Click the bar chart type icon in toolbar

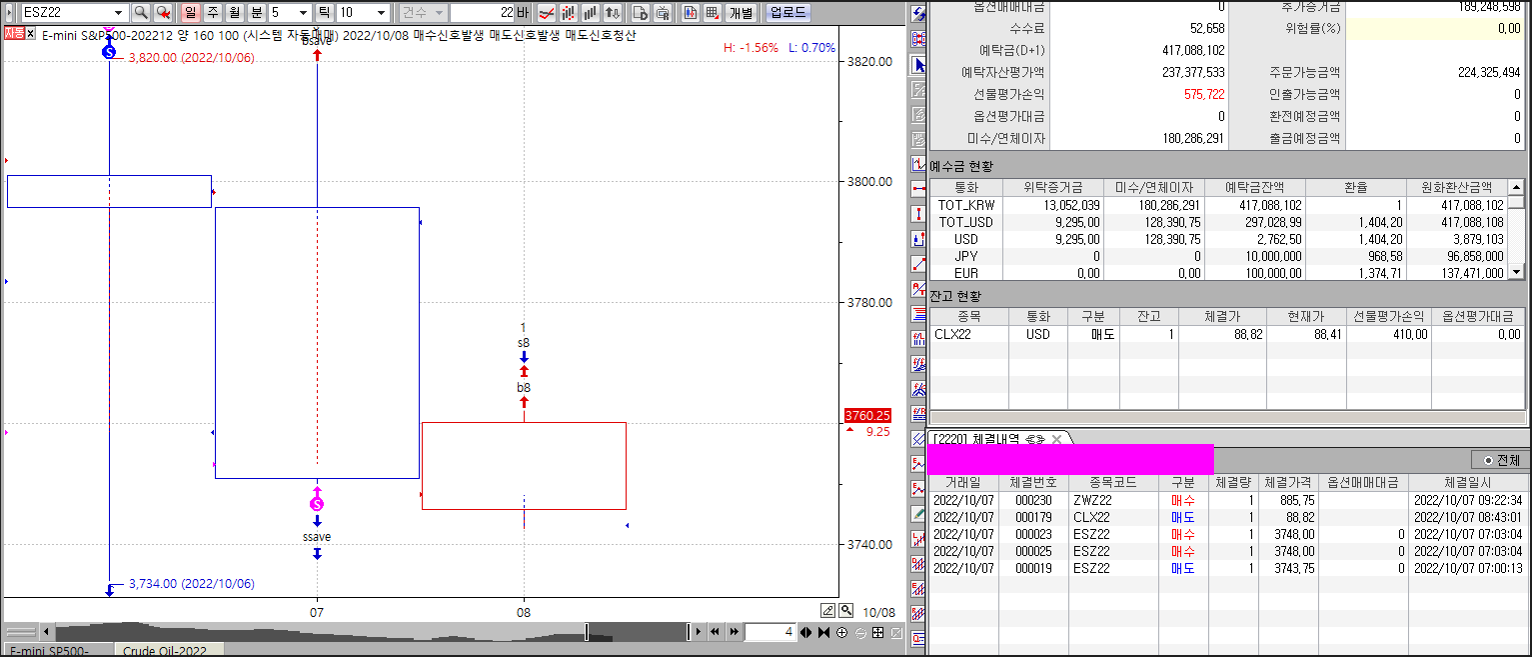point(590,13)
